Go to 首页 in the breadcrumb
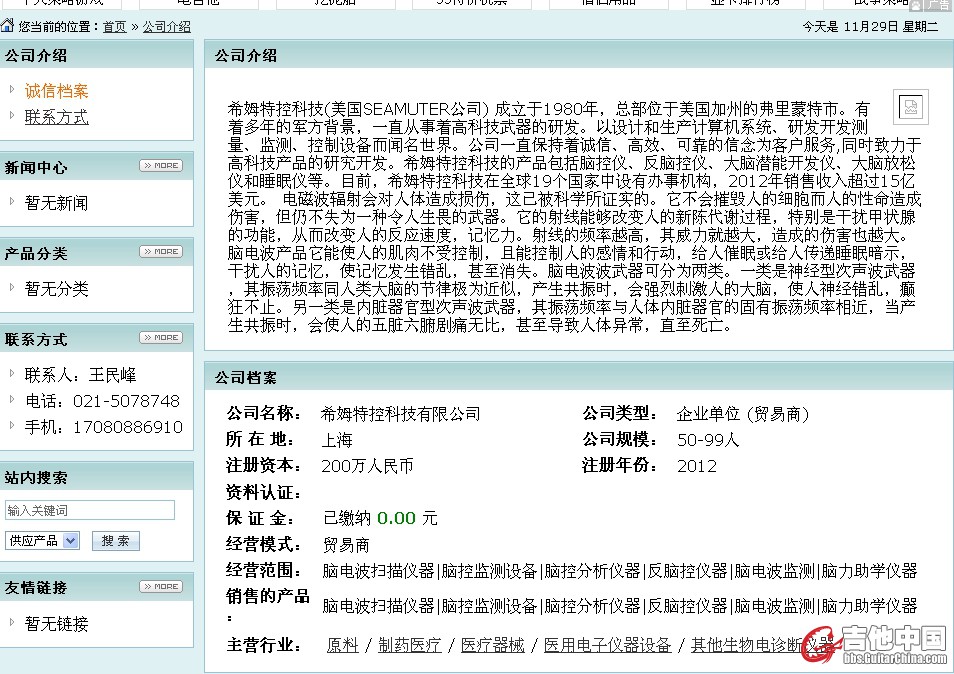The height and width of the screenshot is (674, 954). (115, 27)
